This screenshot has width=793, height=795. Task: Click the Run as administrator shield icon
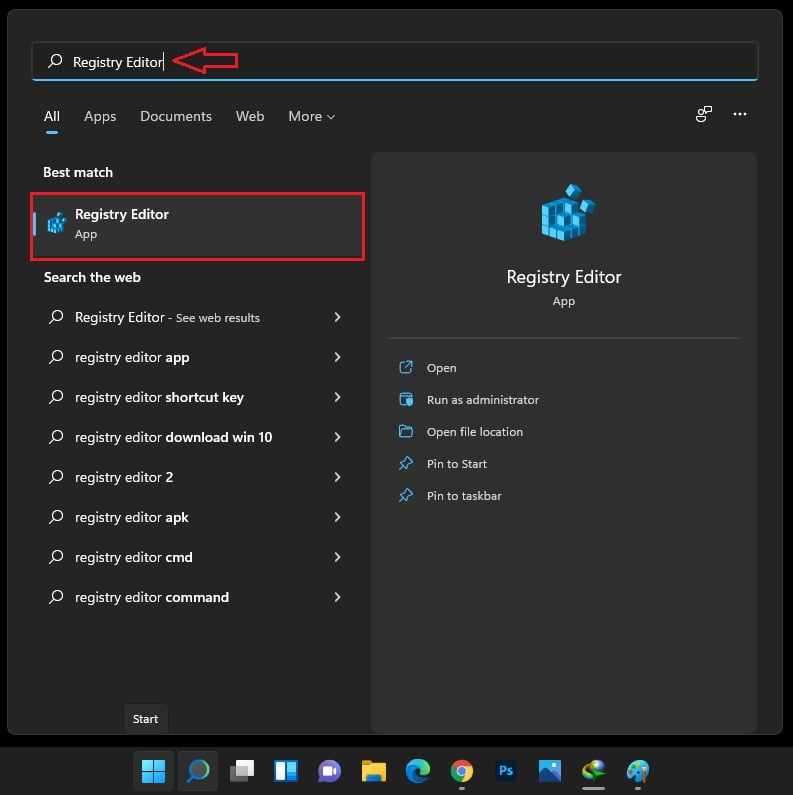(406, 400)
